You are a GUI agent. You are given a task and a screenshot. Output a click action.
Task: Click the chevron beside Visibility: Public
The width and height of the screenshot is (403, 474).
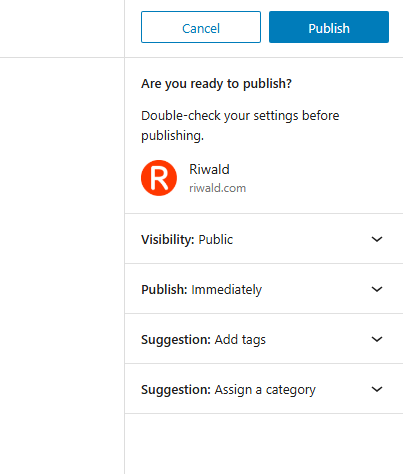point(377,239)
